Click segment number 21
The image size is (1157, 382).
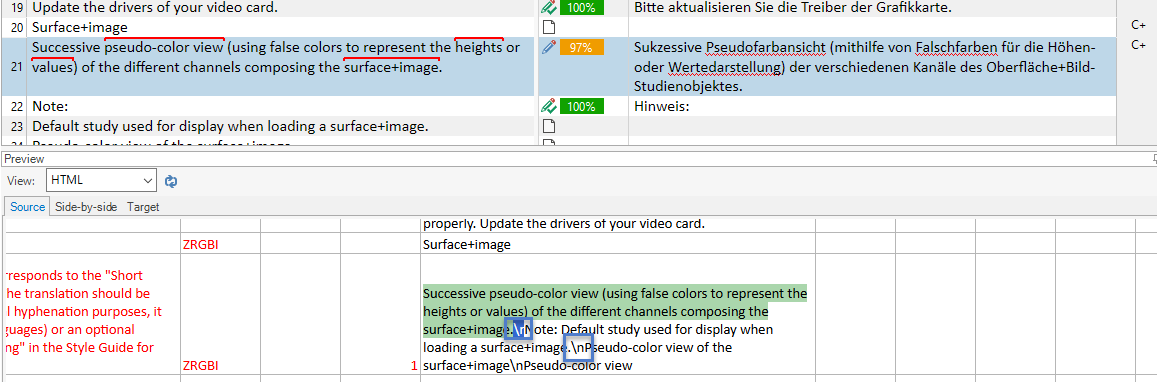(18, 67)
